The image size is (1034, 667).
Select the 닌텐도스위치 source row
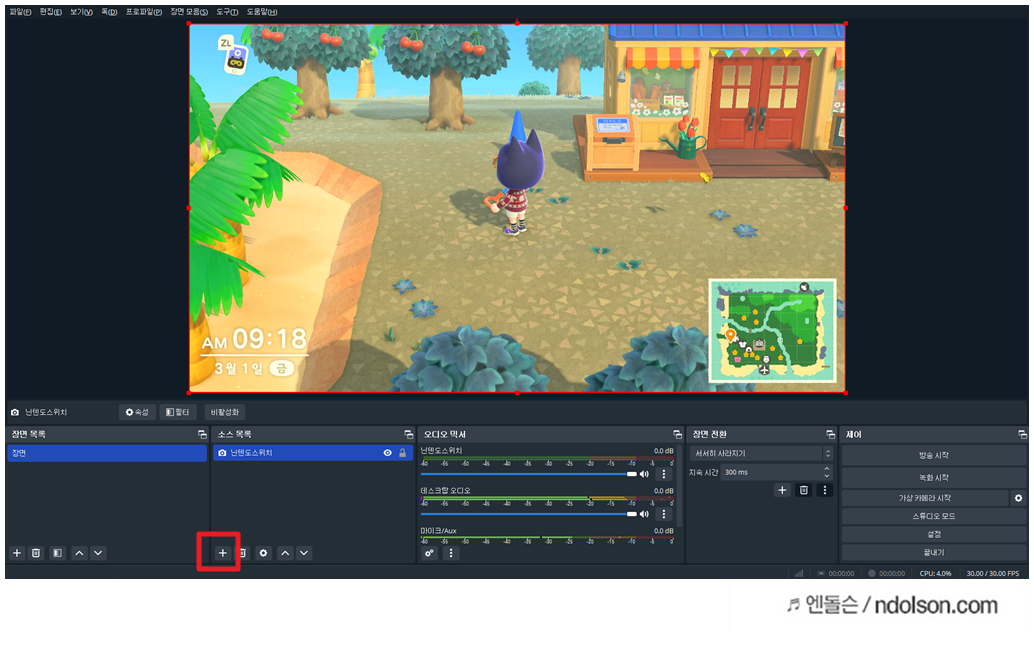click(313, 453)
